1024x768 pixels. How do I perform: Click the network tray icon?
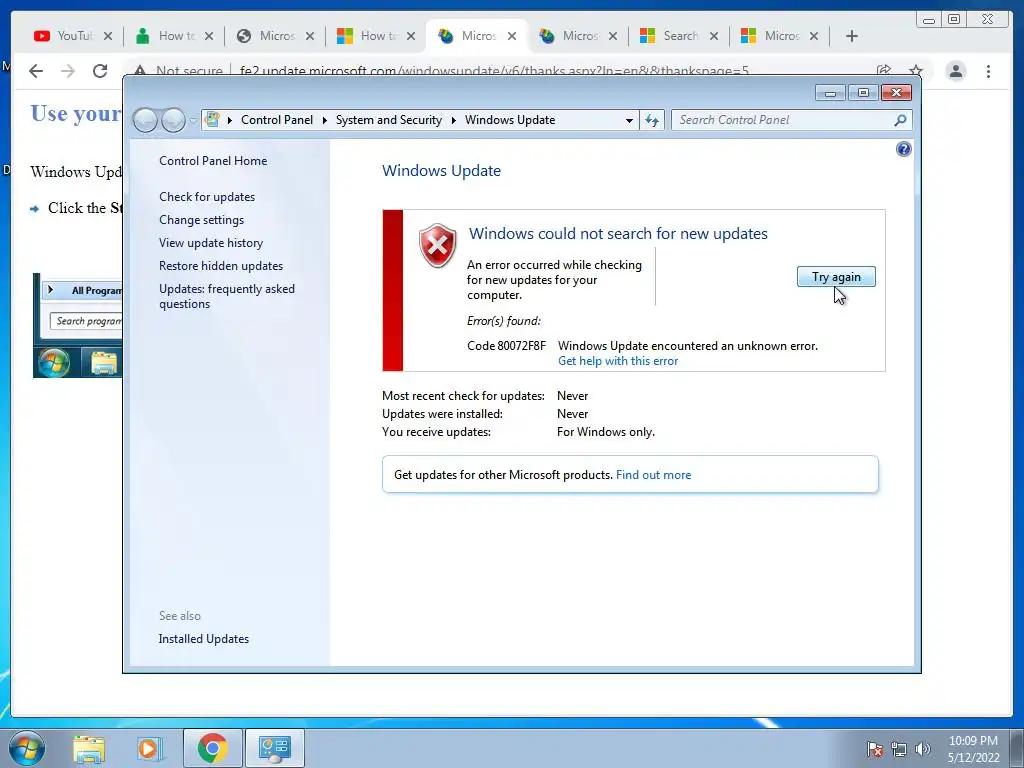899,749
